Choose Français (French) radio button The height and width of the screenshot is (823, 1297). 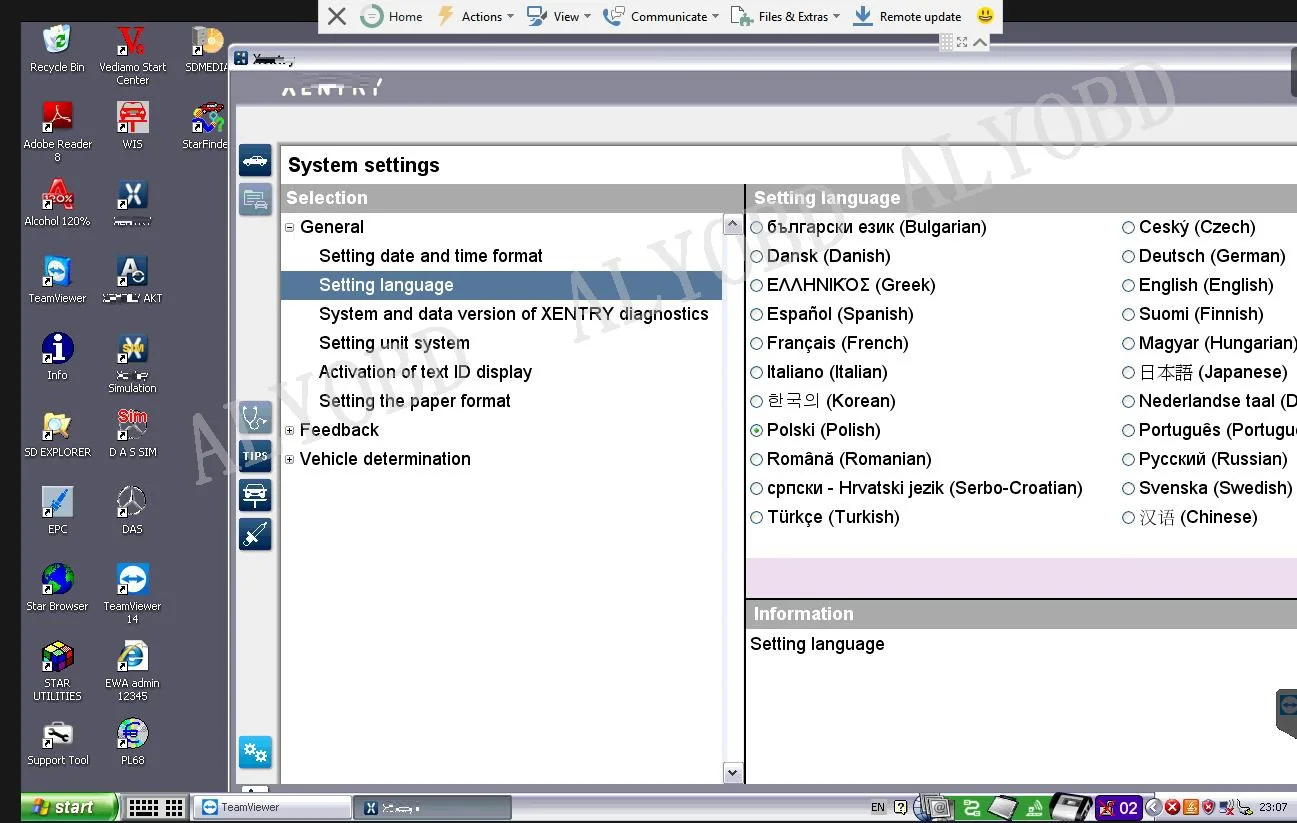click(x=757, y=343)
